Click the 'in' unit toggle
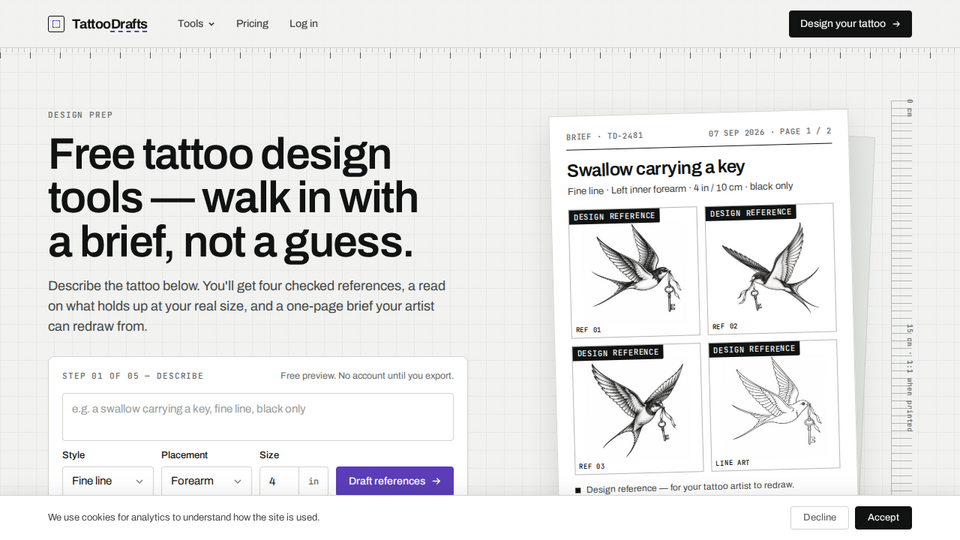The height and width of the screenshot is (540, 960). click(313, 481)
